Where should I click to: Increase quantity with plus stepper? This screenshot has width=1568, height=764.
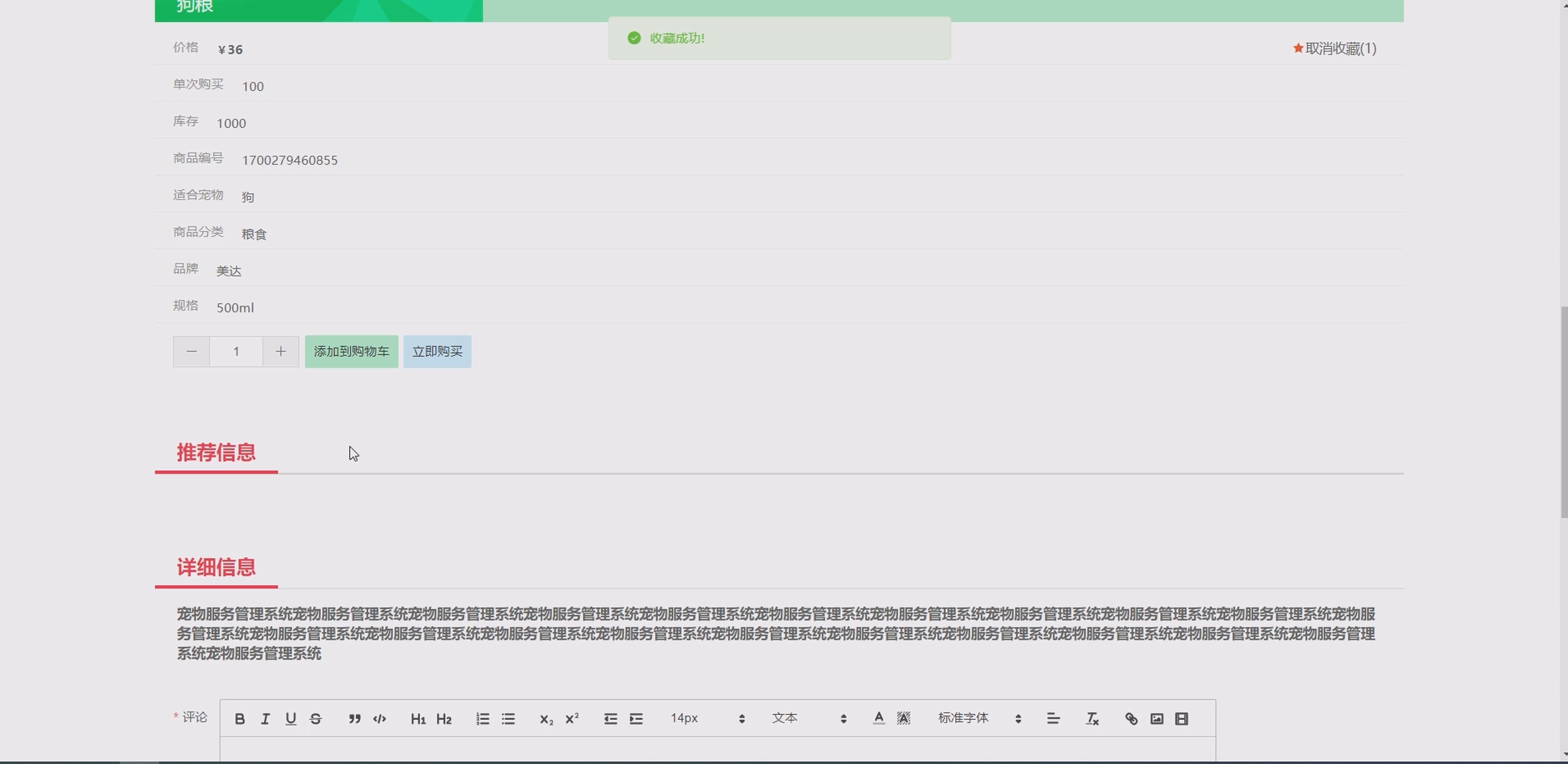click(280, 351)
